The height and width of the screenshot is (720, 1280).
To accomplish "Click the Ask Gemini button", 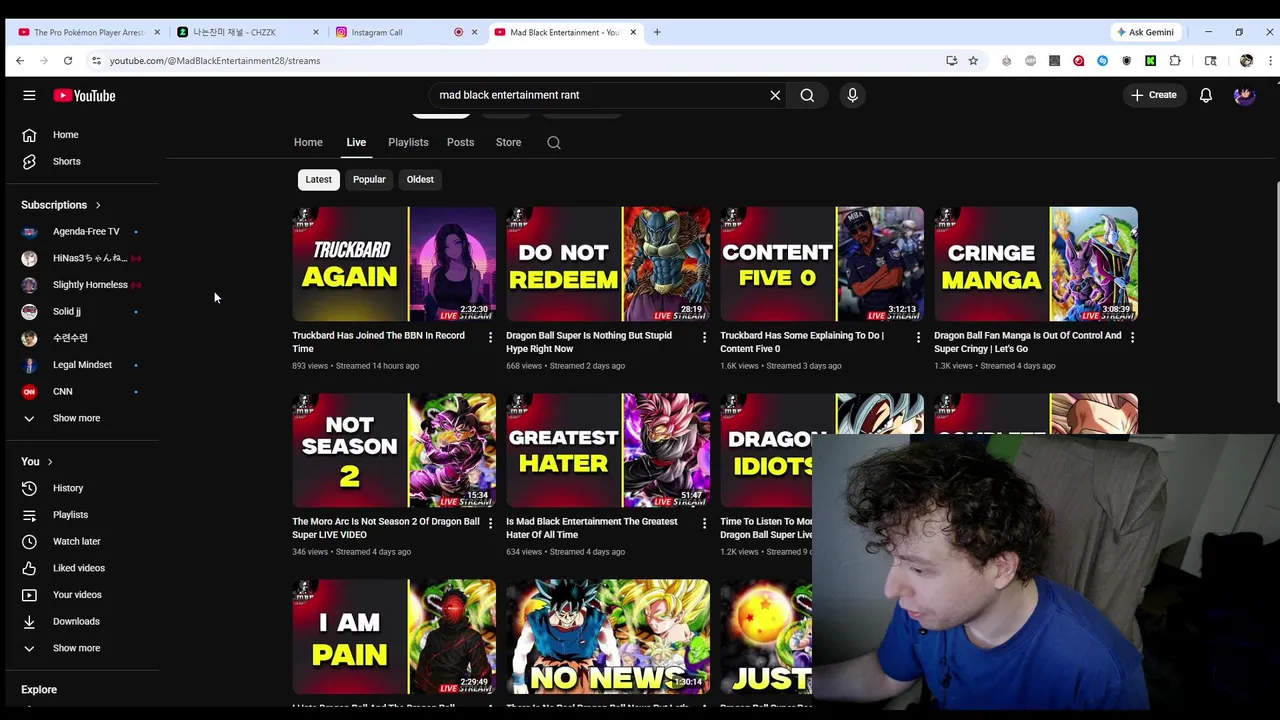I will (x=1145, y=32).
